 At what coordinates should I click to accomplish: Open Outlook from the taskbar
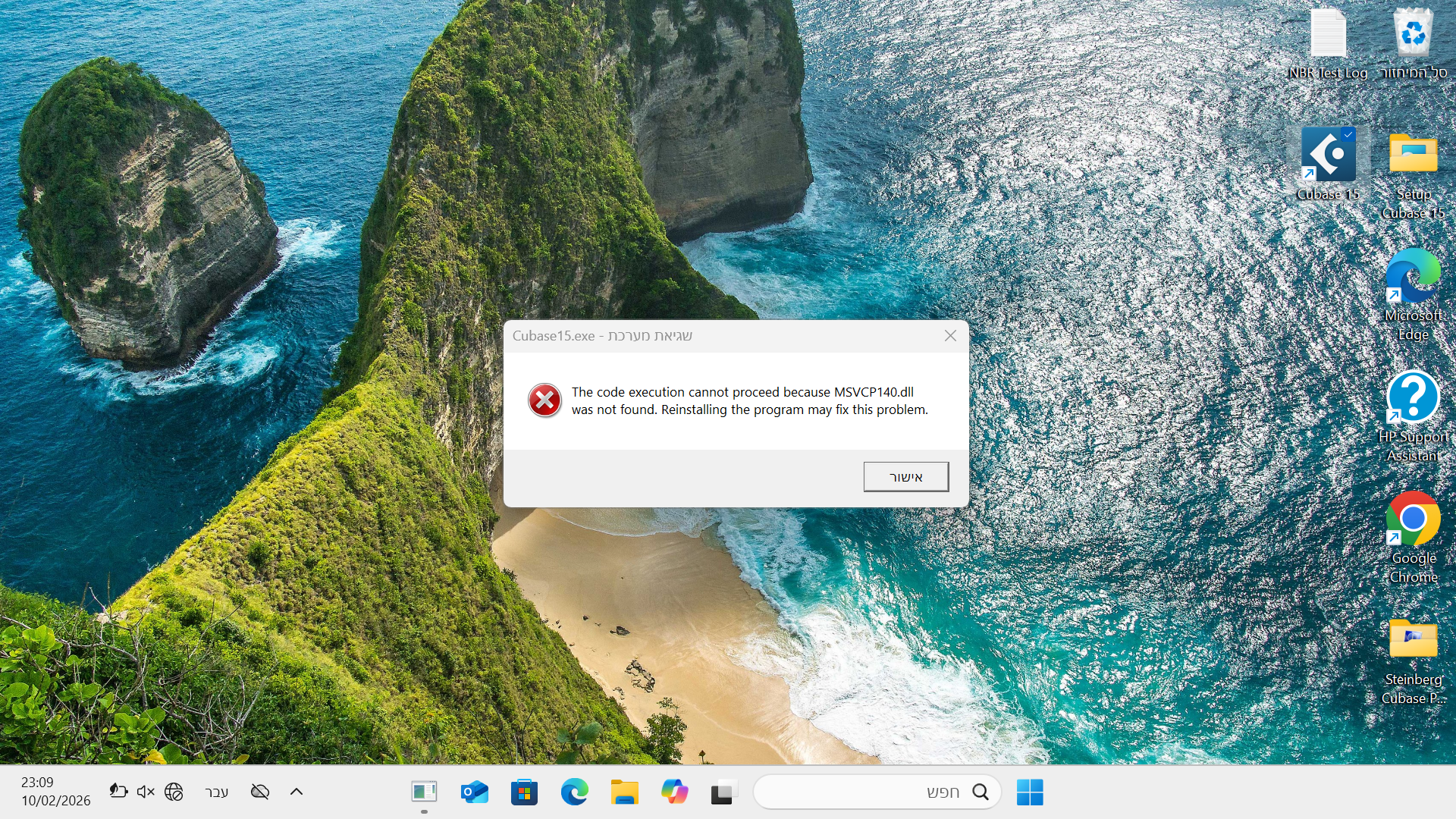pyautogui.click(x=474, y=792)
